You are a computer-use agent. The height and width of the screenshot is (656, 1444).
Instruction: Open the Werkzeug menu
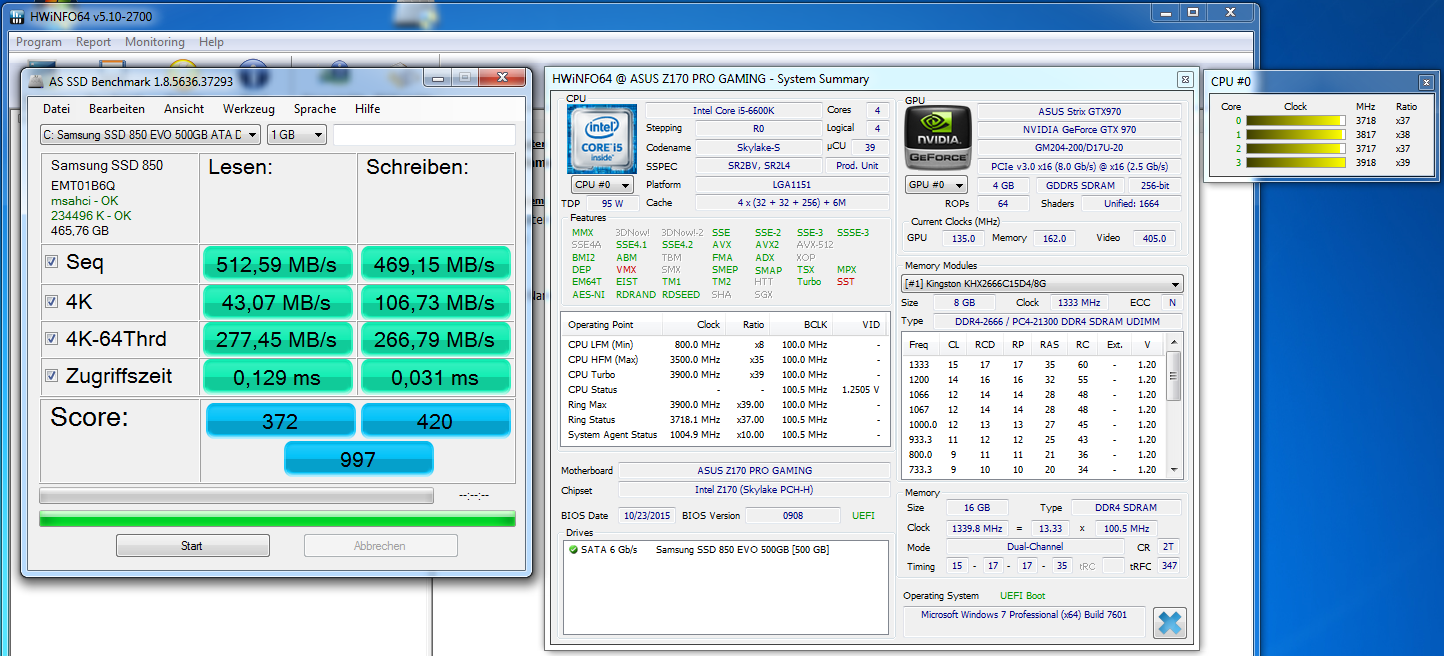tap(249, 109)
